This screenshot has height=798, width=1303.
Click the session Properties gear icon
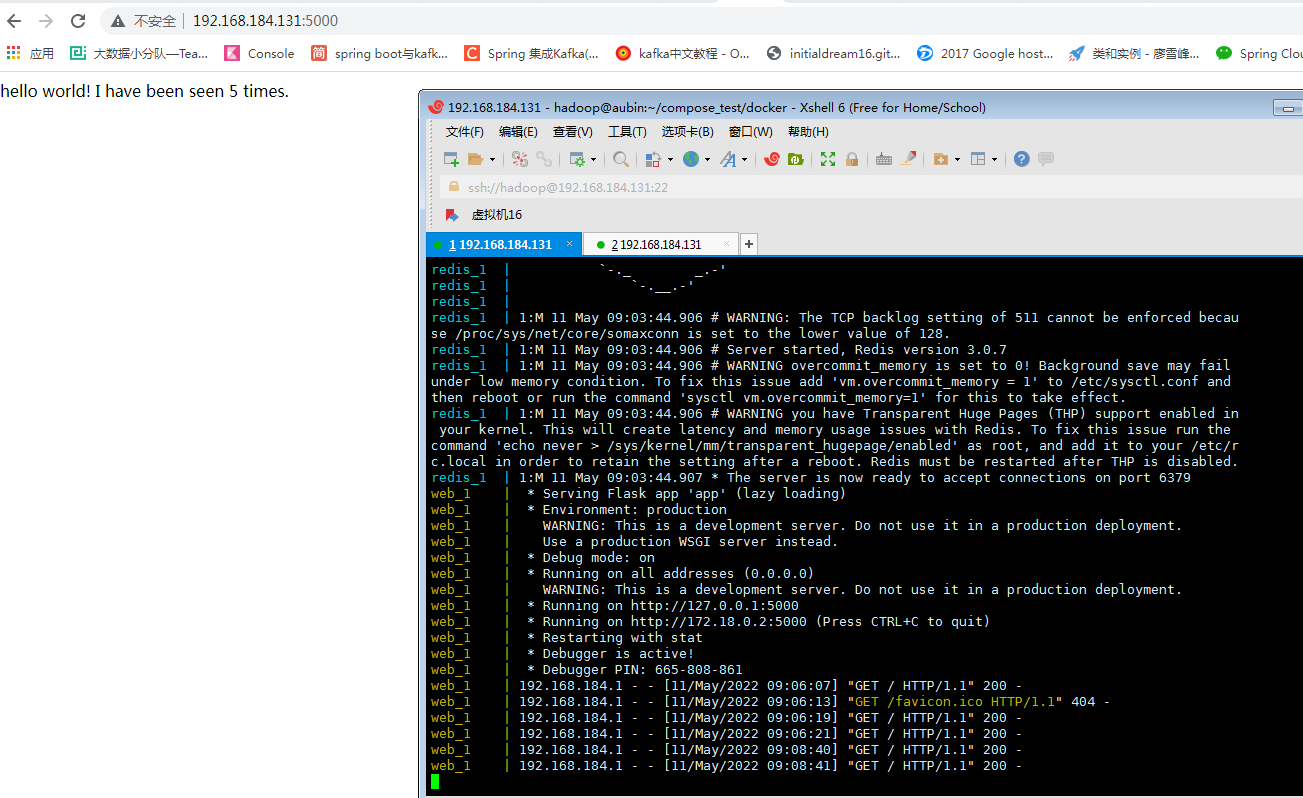576,159
